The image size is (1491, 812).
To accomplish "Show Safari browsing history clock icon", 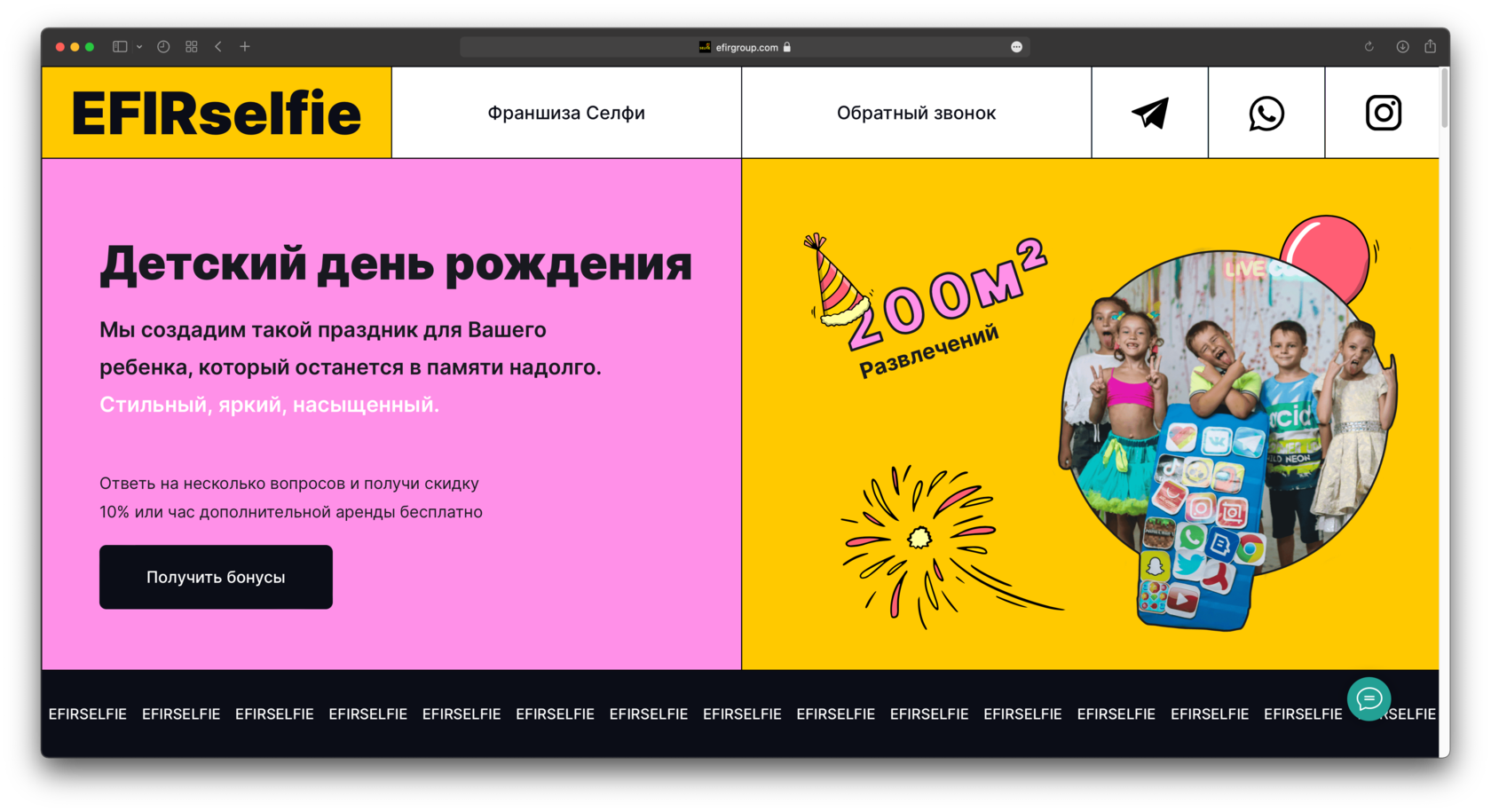I will pyautogui.click(x=163, y=47).
